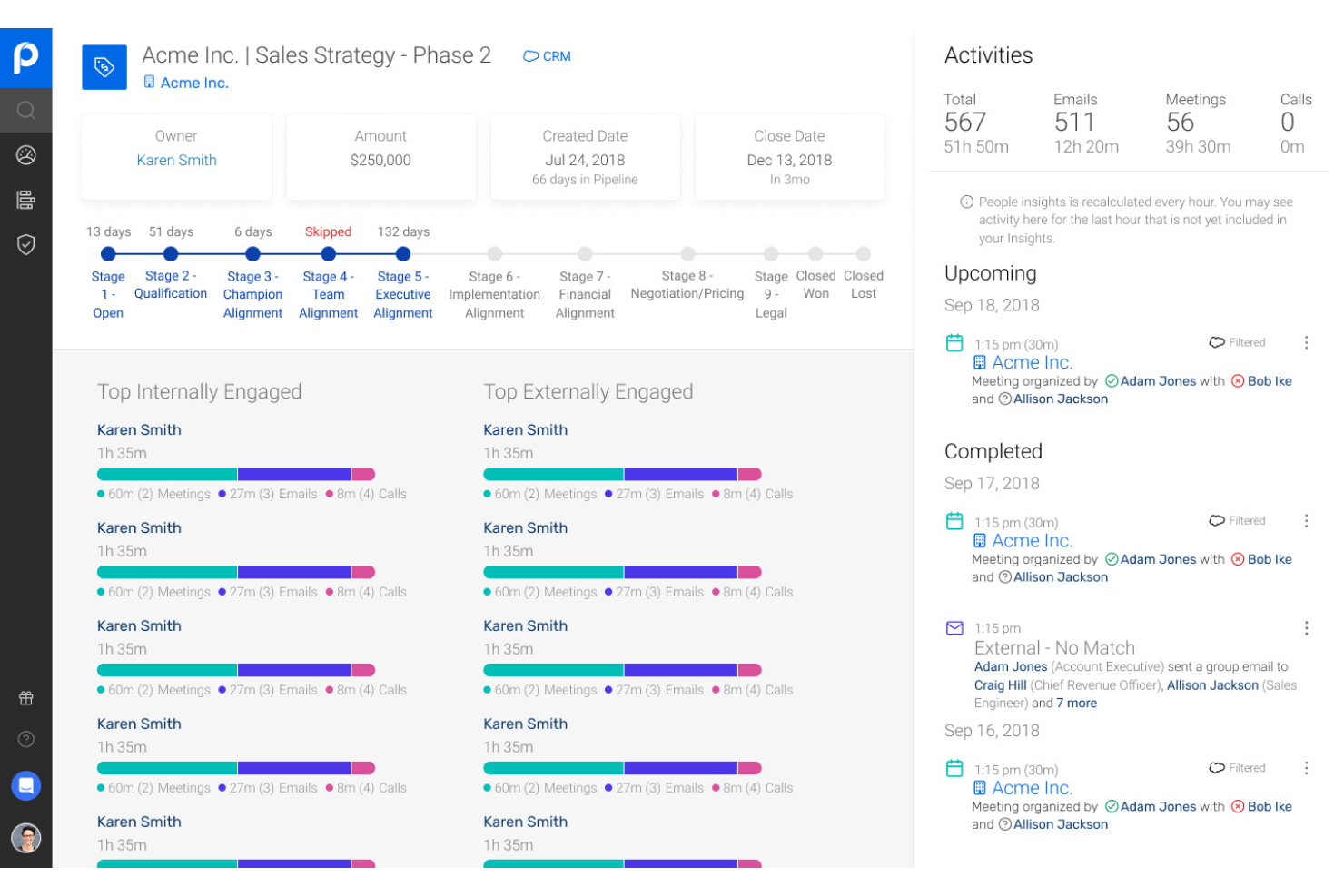Open Allison Jackson in Sep 16 meeting
The height and width of the screenshot is (896, 1344).
point(1061,824)
